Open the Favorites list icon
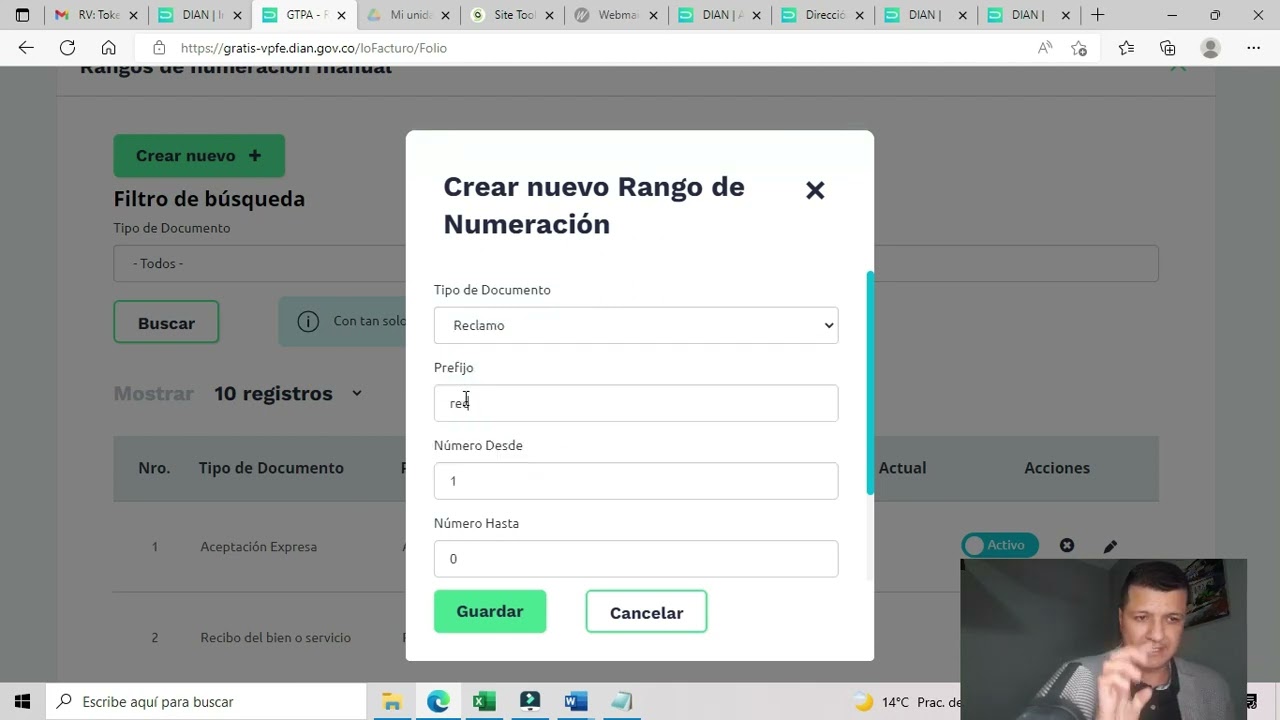The image size is (1280, 720). coord(1126,48)
